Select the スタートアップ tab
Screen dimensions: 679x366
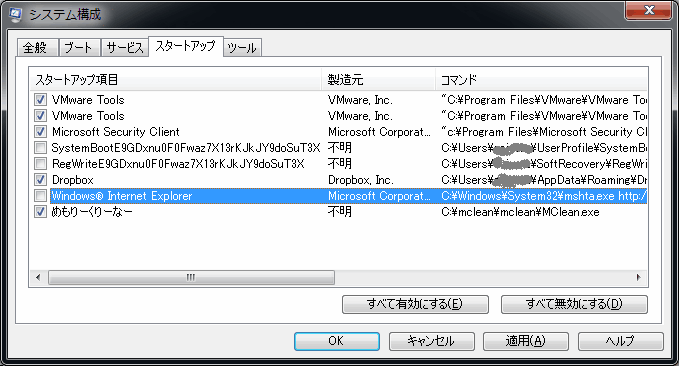click(185, 46)
